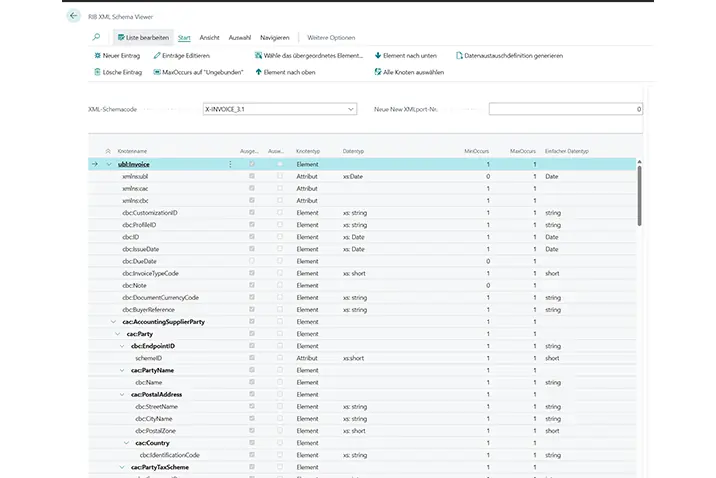This screenshot has height=478, width=716.
Task: Click the Liste bearbeiten button label
Action: (147, 37)
